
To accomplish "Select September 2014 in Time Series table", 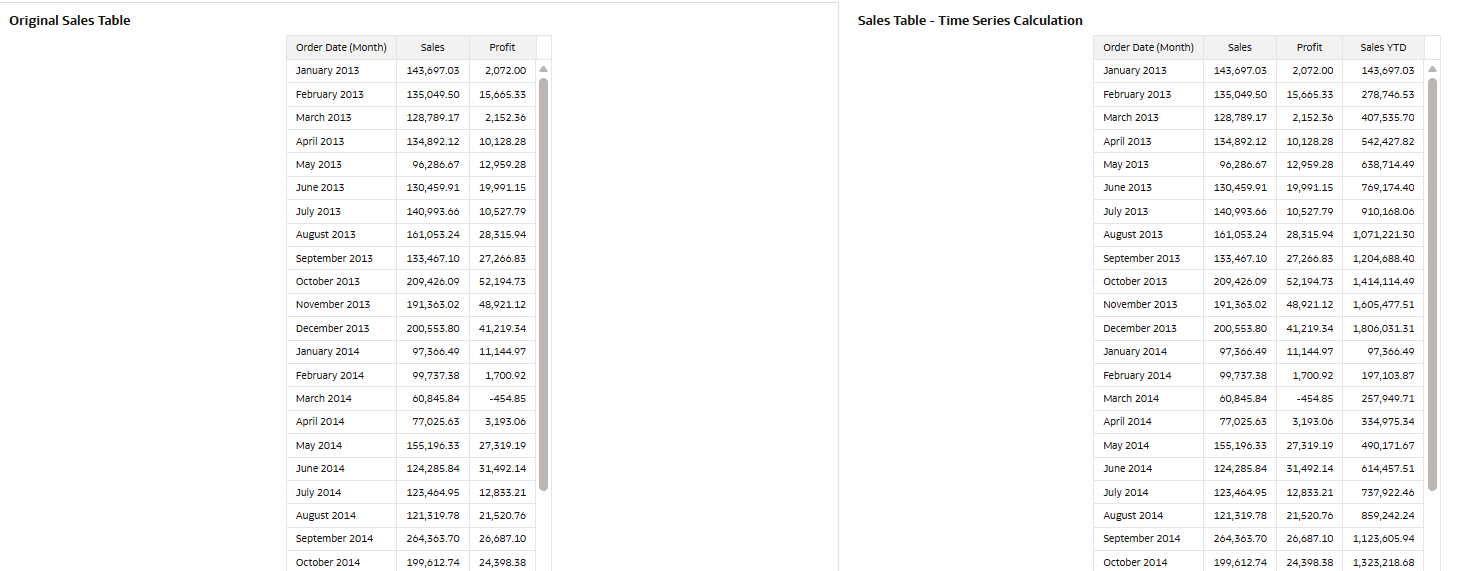I will point(1141,538).
